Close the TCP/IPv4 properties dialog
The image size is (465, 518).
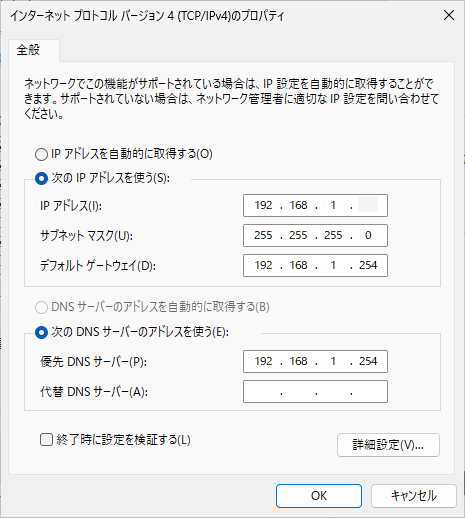(449, 15)
